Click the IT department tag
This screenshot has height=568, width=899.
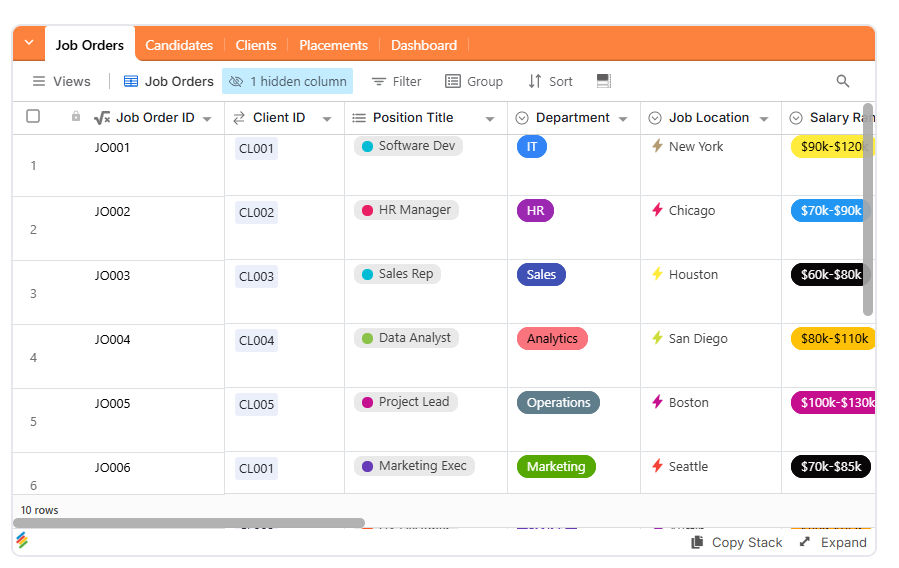coord(531,147)
